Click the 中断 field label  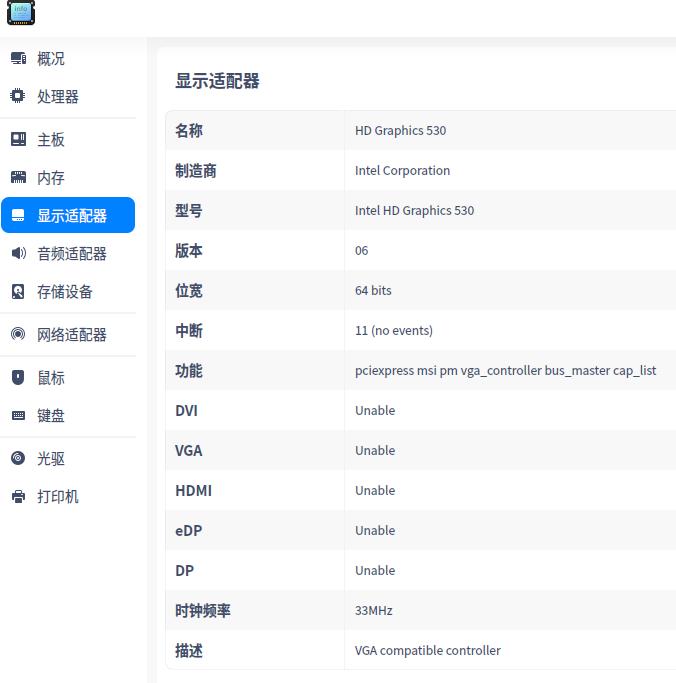[189, 331]
